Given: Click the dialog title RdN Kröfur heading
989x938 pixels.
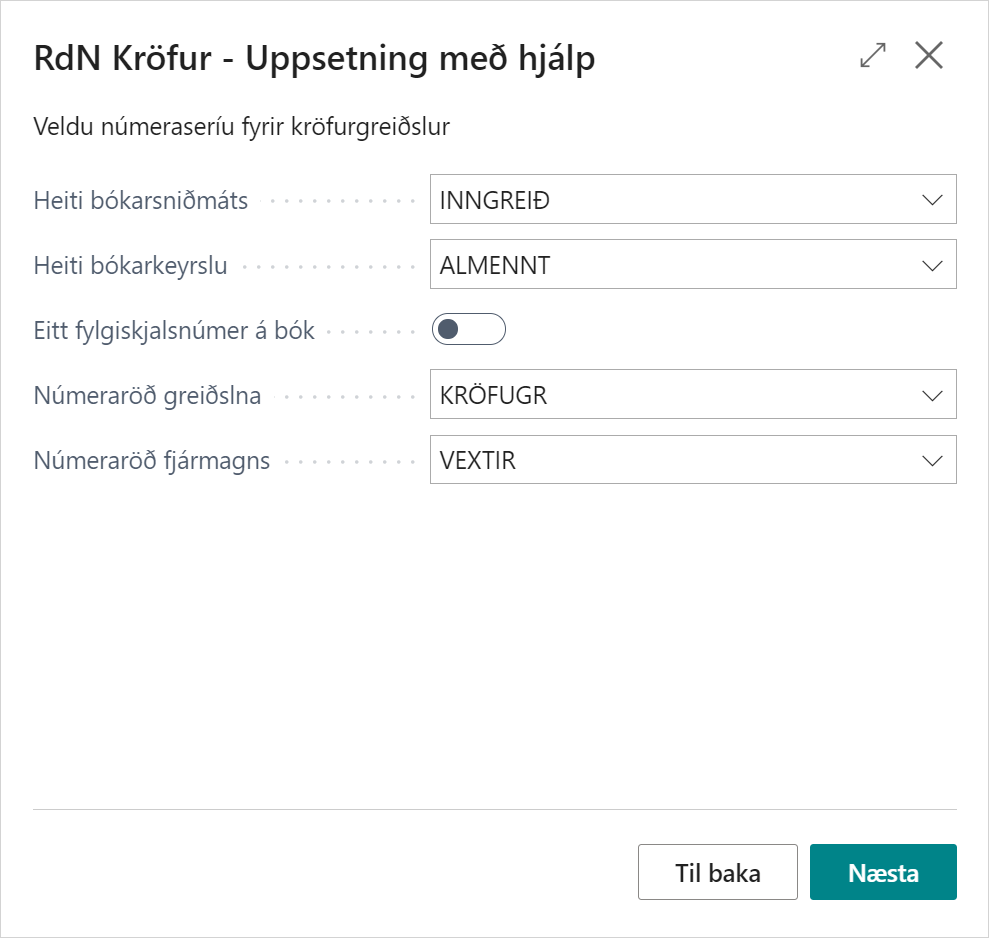Looking at the screenshot, I should [314, 59].
